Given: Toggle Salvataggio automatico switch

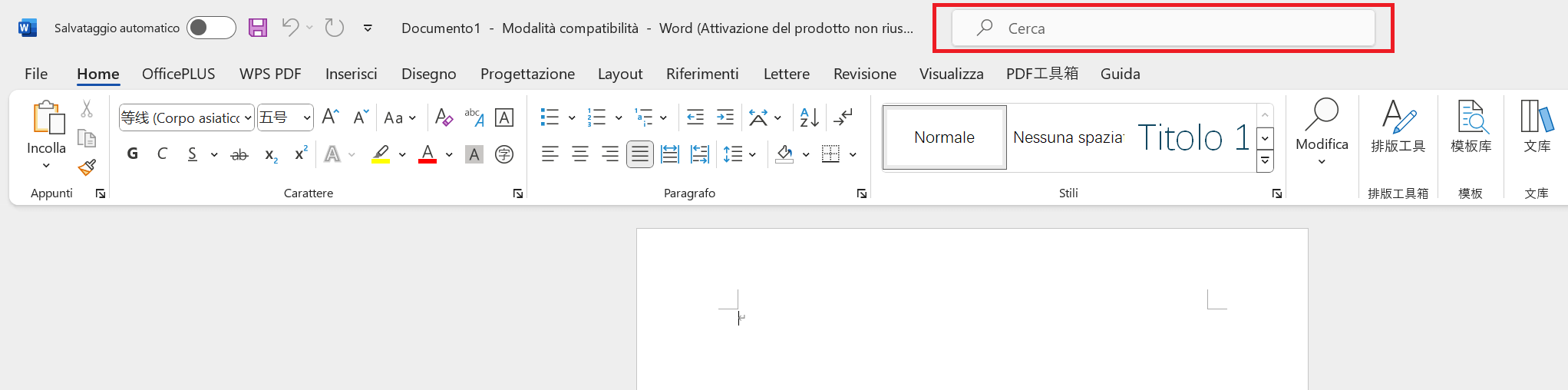Looking at the screenshot, I should coord(211,28).
